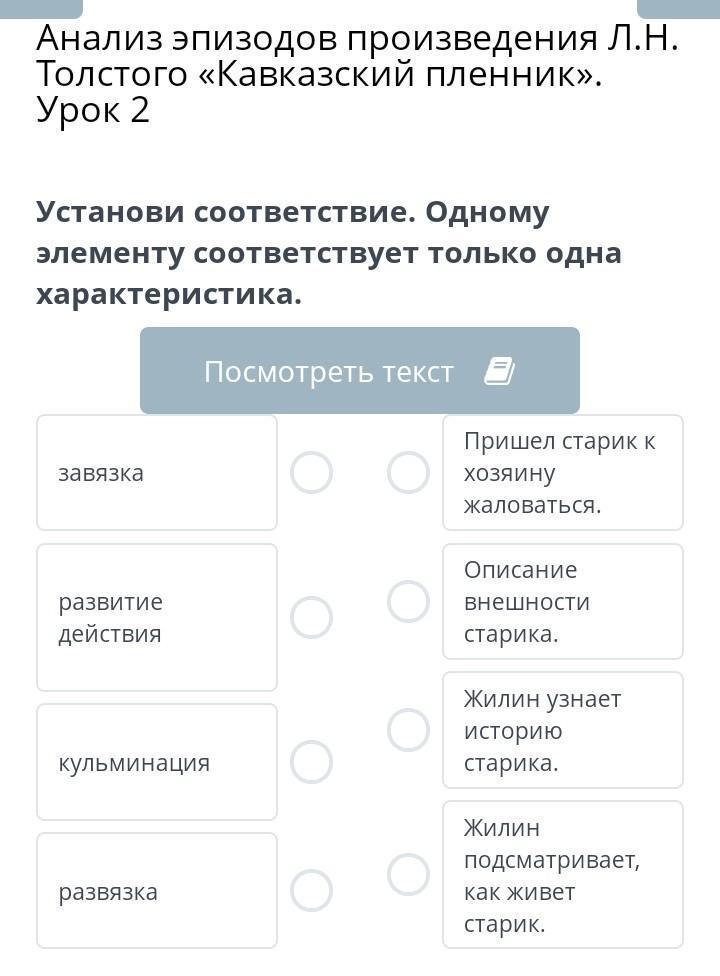Screen dimensions: 720x976
Task: Check radio for Жилин узнает историю старика
Action: click(x=408, y=730)
